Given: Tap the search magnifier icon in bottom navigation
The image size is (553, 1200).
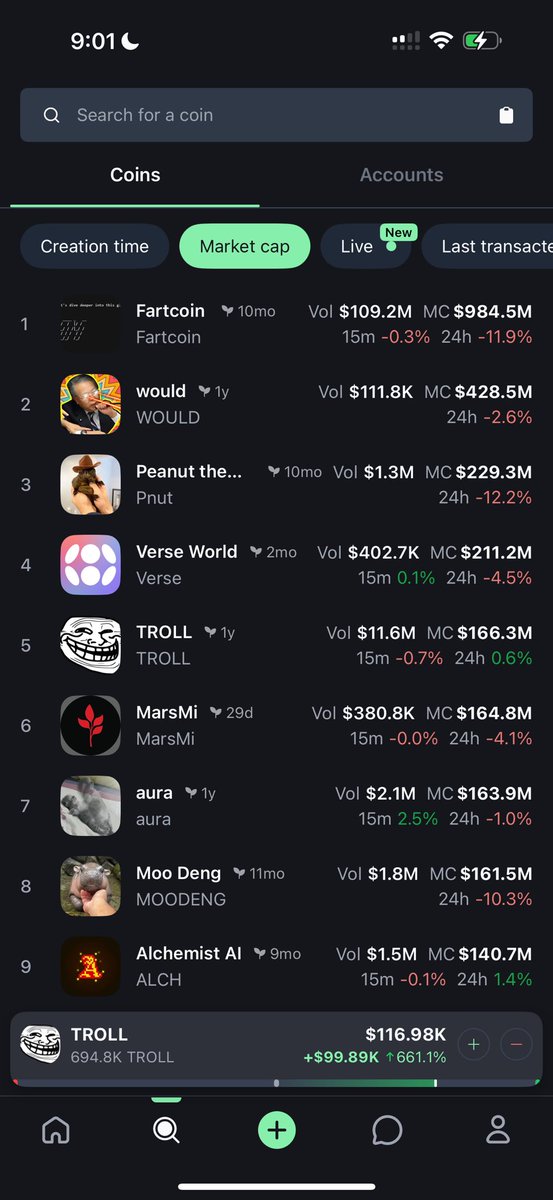Looking at the screenshot, I should click(166, 1130).
